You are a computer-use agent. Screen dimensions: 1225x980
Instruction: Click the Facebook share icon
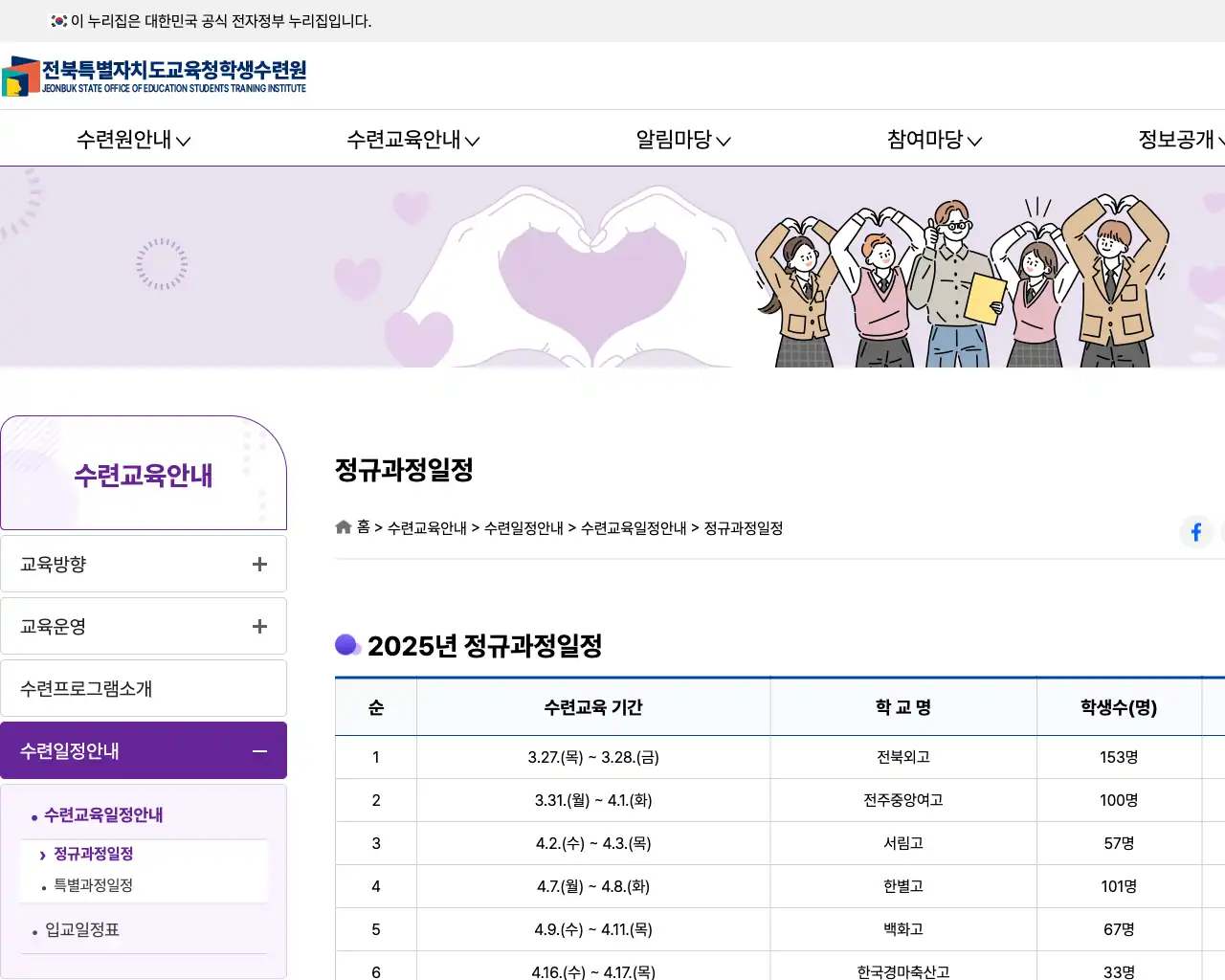click(x=1195, y=532)
